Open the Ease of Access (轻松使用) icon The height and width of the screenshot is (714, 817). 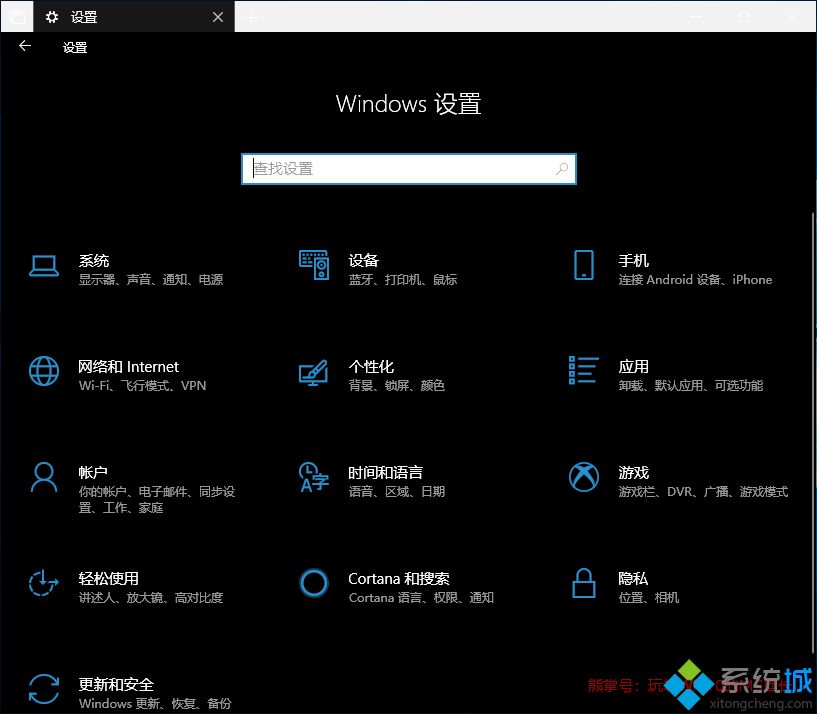click(x=43, y=583)
